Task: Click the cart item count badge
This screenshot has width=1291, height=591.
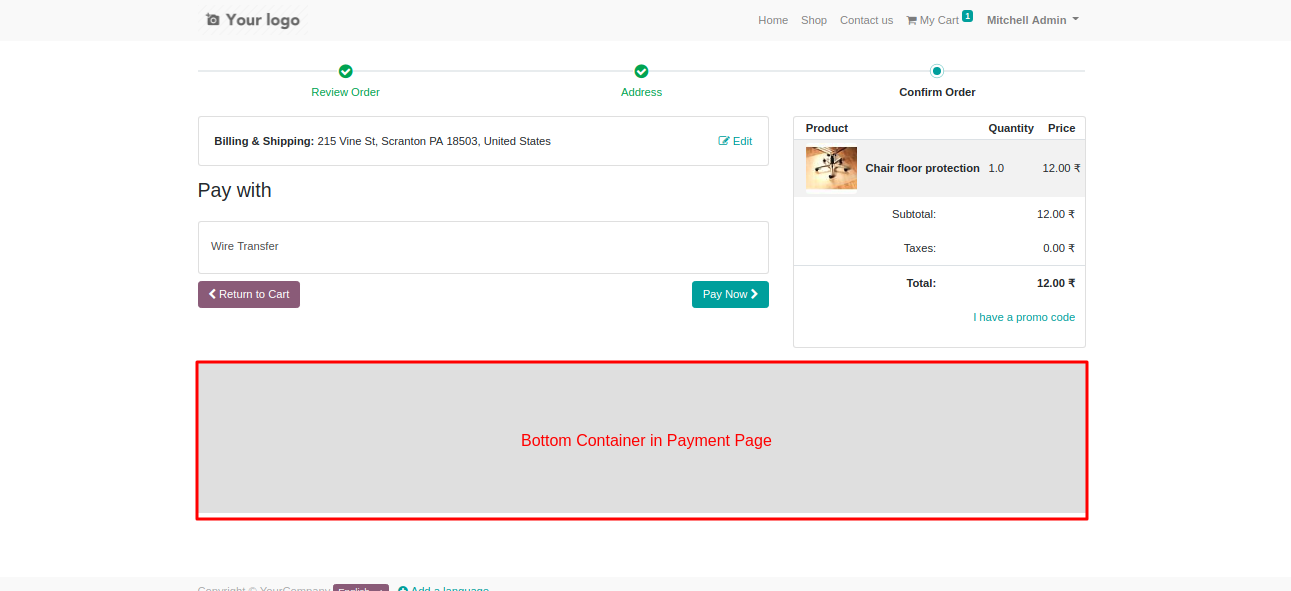Action: pos(967,16)
